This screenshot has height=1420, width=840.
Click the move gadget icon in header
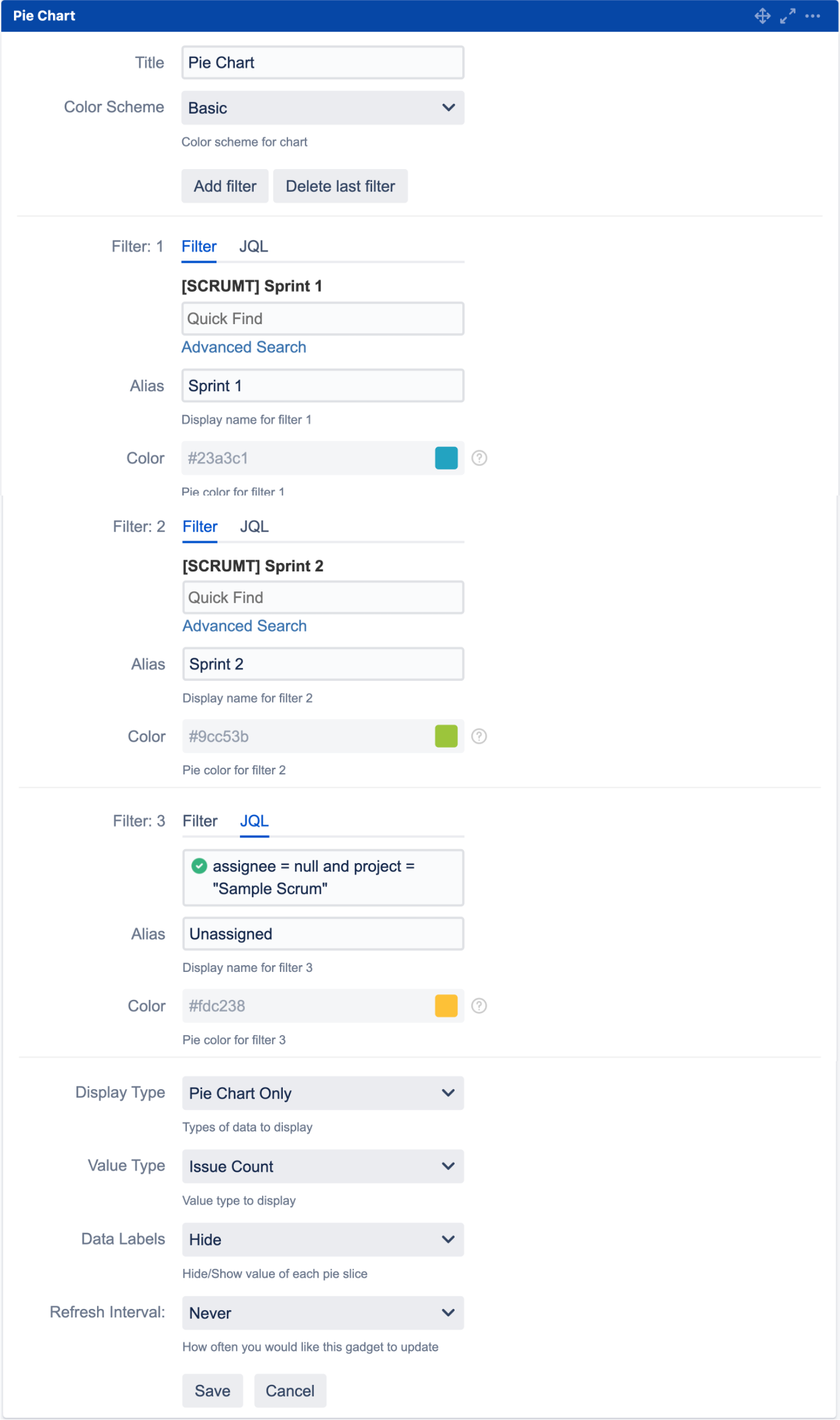(x=762, y=16)
